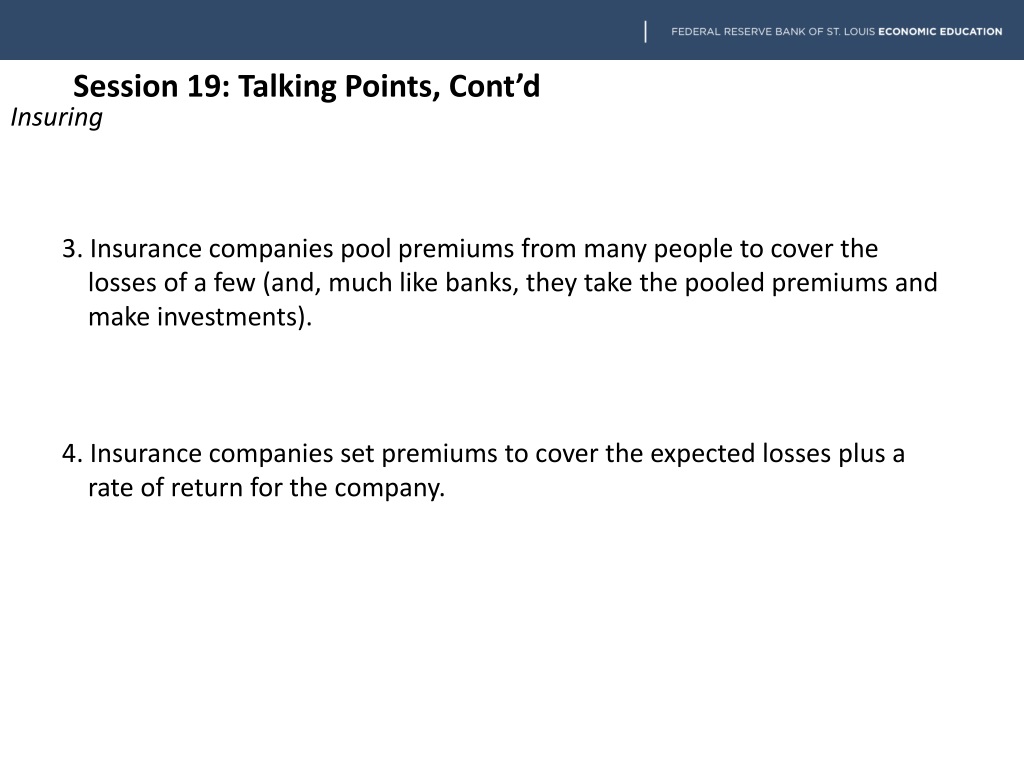
Task: Click 'losses of a few' in point 3
Action: pyautogui.click(x=171, y=283)
